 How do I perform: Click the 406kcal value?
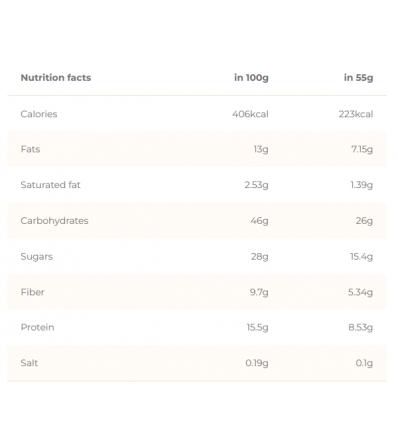pos(250,114)
